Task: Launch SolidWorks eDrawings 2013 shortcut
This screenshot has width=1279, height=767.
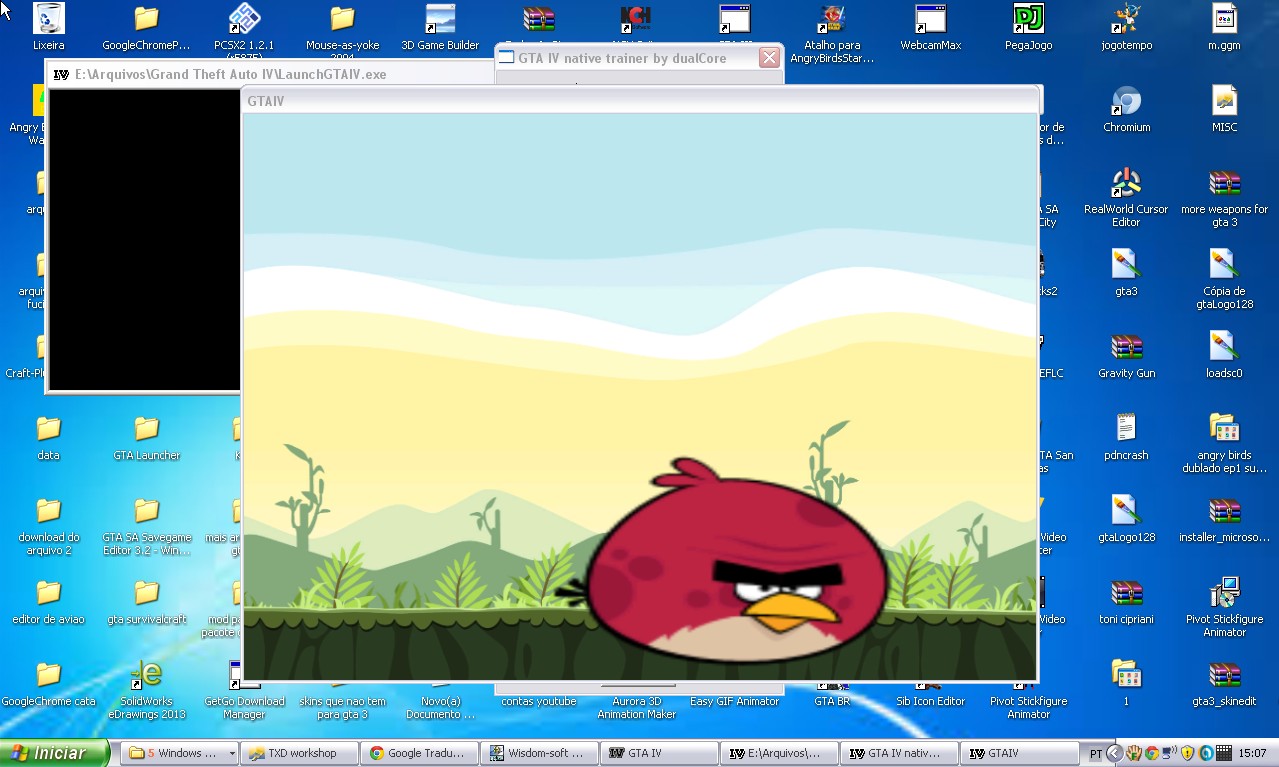Action: 146,675
